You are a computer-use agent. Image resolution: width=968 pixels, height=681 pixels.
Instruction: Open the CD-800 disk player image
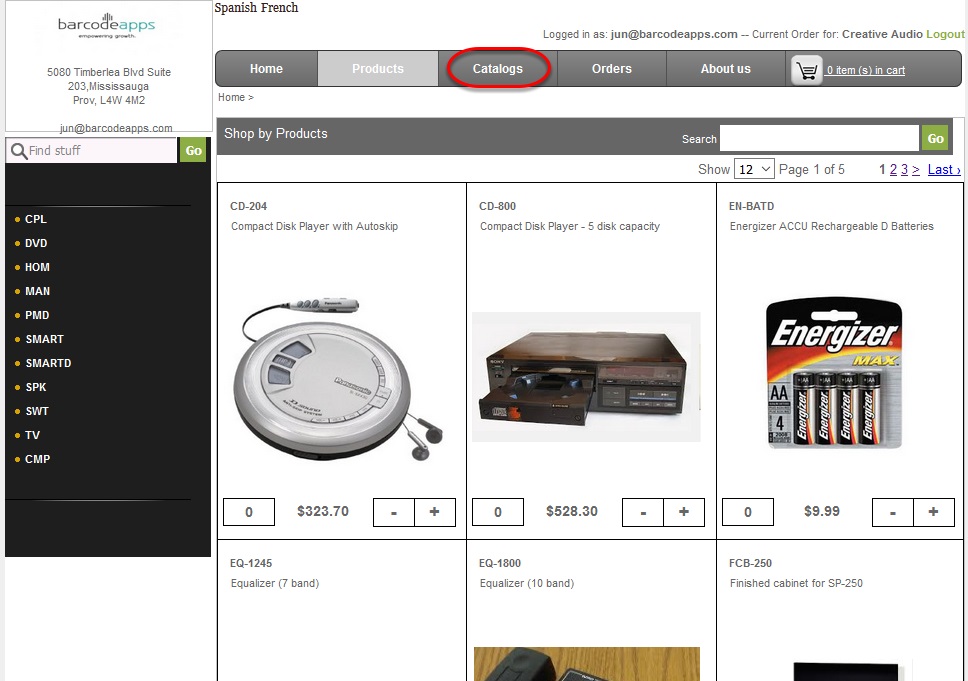click(x=586, y=377)
